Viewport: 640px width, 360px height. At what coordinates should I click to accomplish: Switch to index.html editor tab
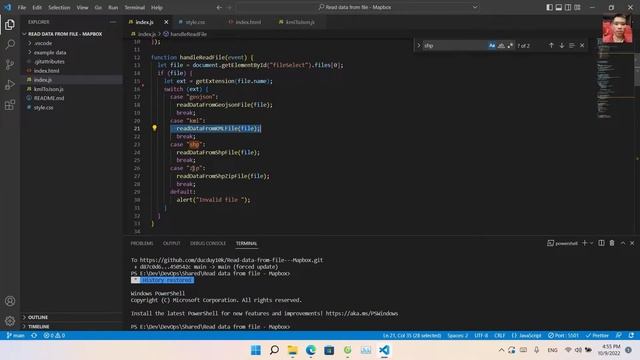(248, 22)
